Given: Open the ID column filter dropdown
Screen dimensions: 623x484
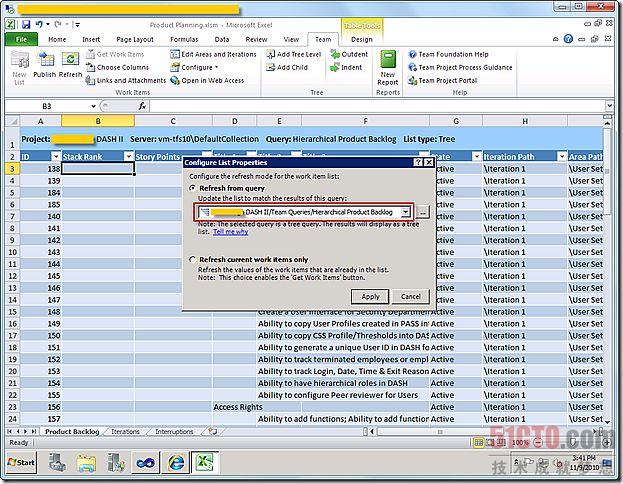Looking at the screenshot, I should coord(56,157).
